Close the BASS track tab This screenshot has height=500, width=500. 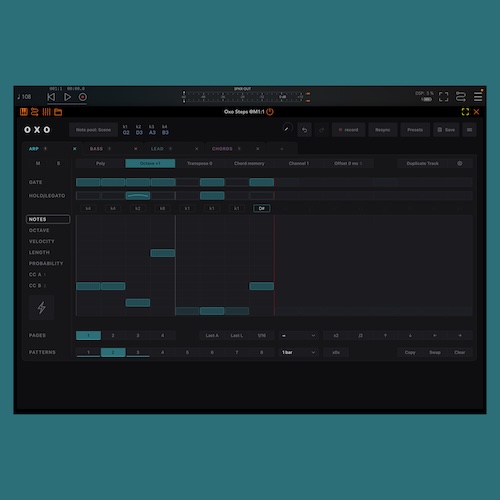click(x=136, y=149)
